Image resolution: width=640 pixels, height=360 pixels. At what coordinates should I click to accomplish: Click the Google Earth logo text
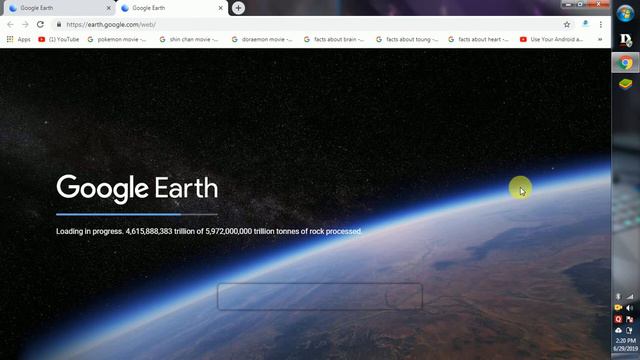(137, 189)
